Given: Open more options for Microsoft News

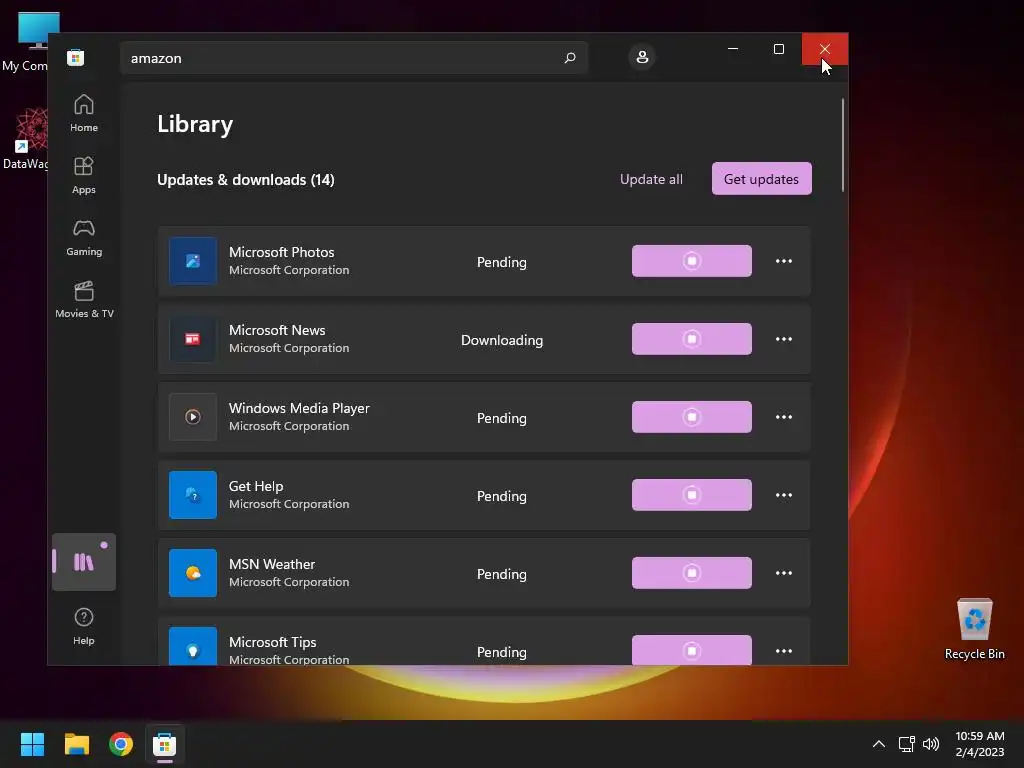Looking at the screenshot, I should tap(784, 339).
